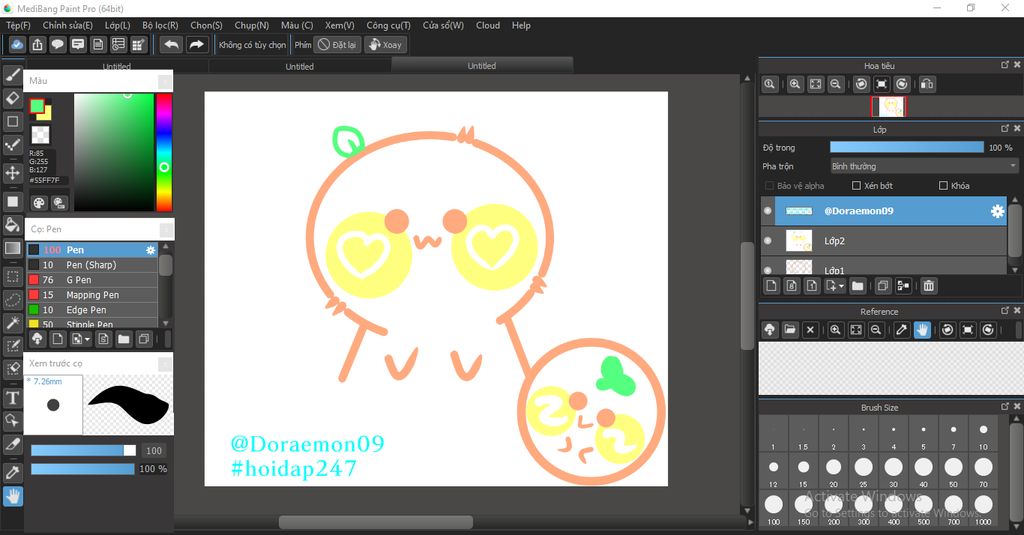Open the Bộ lọc(R) menu

(160, 25)
